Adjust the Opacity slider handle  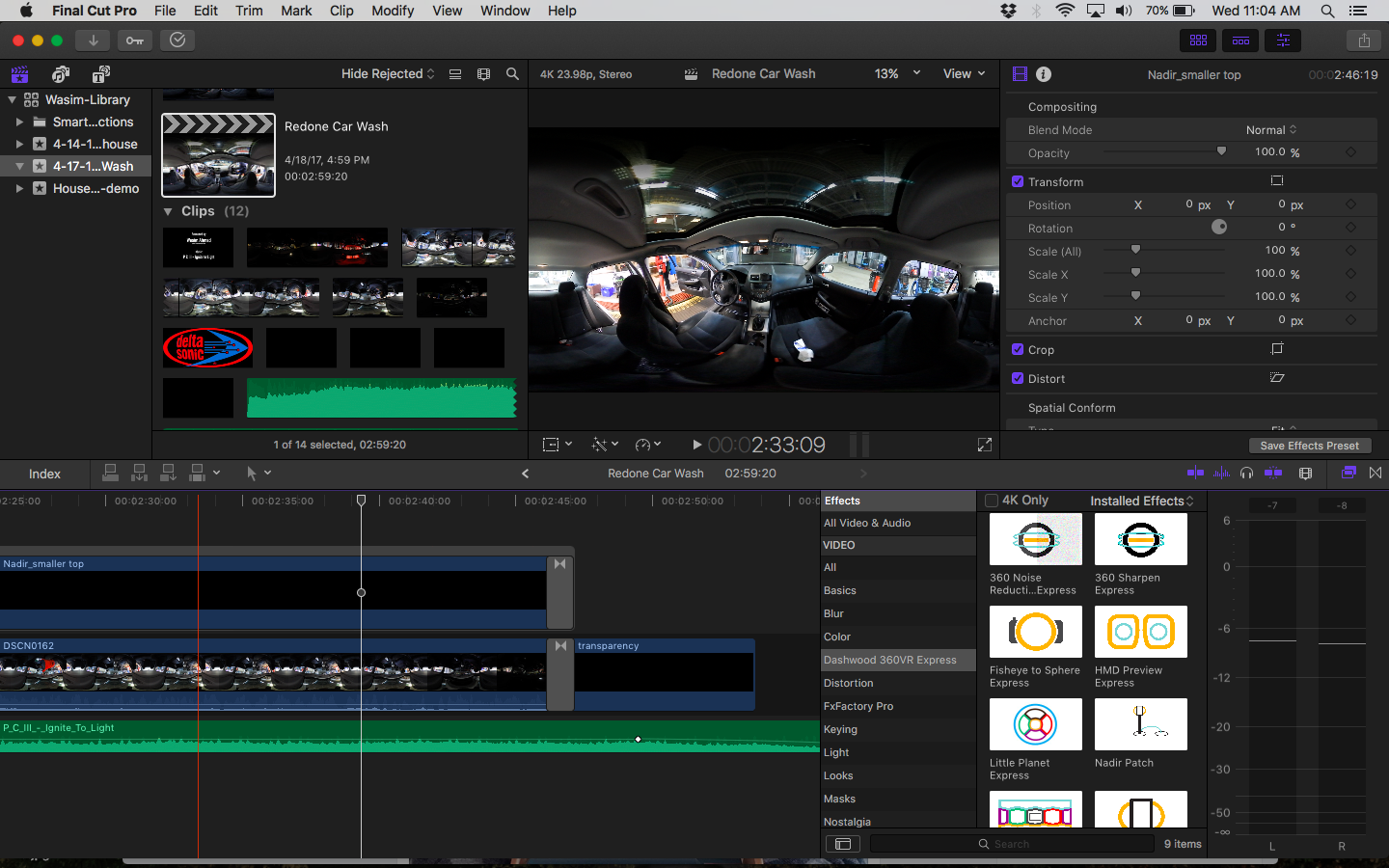(x=1221, y=151)
